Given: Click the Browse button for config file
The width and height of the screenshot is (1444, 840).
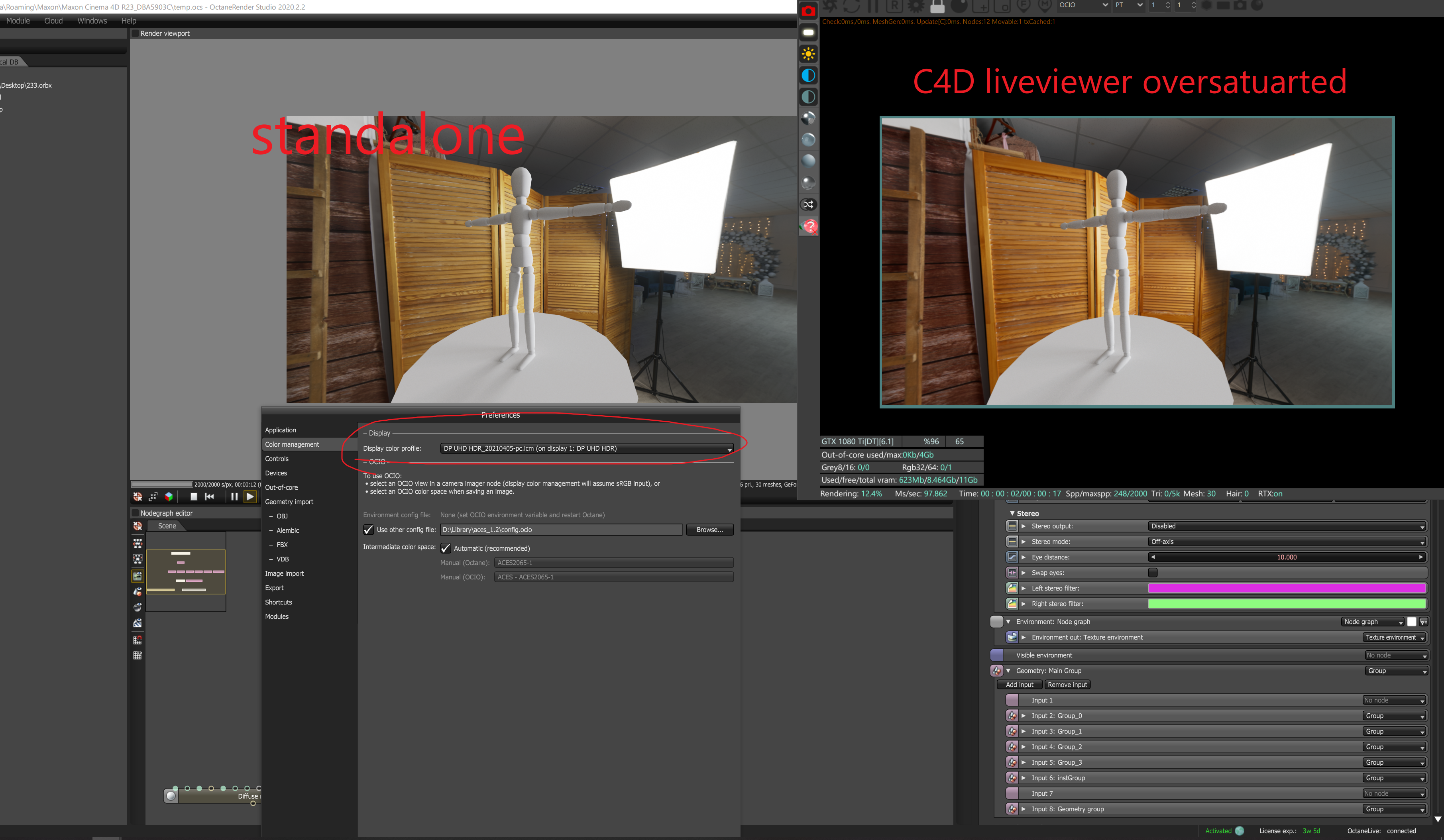Looking at the screenshot, I should click(709, 530).
